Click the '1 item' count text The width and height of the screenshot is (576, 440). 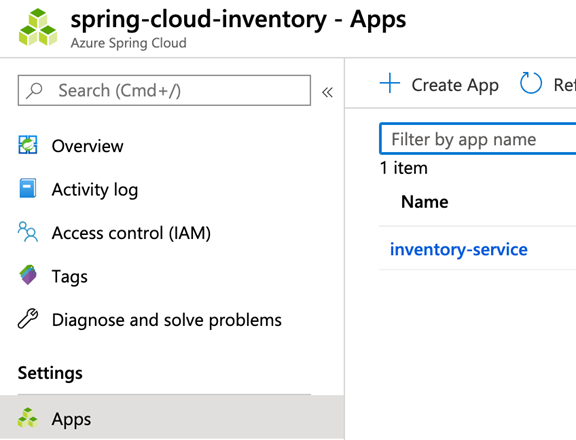tap(404, 168)
